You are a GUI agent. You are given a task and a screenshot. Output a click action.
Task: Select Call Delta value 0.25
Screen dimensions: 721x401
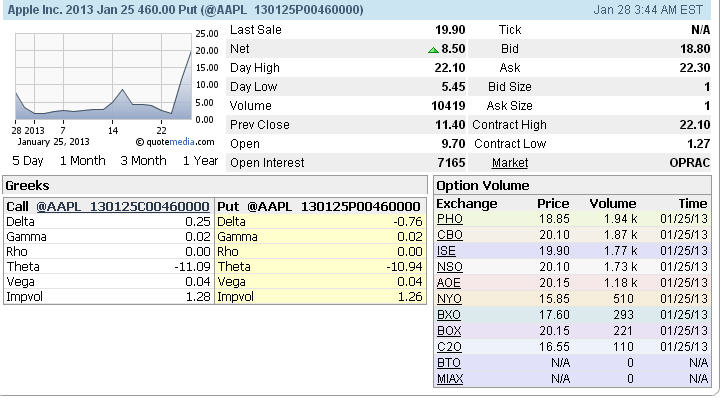tap(198, 222)
